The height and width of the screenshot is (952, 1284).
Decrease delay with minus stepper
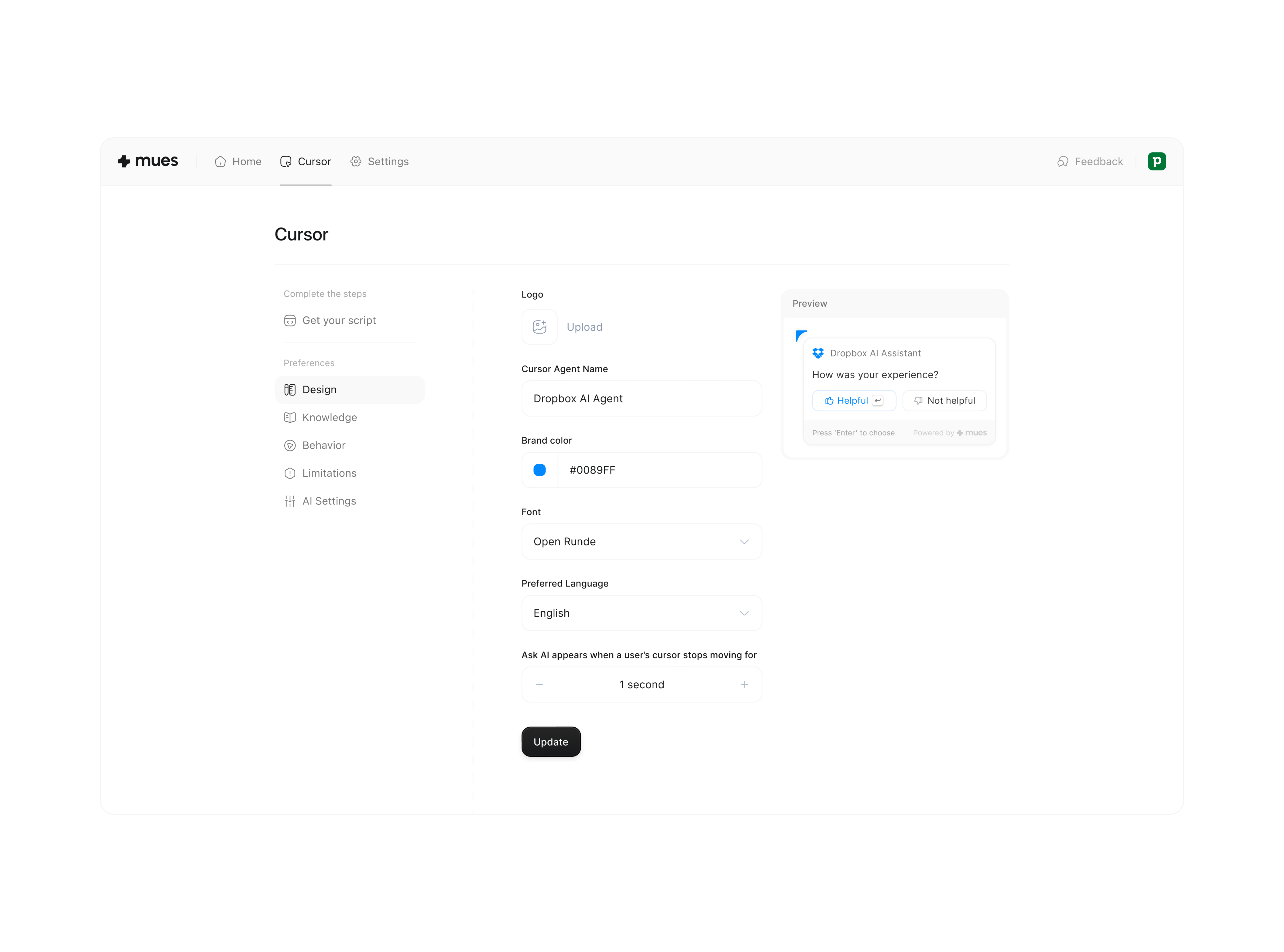(x=539, y=685)
